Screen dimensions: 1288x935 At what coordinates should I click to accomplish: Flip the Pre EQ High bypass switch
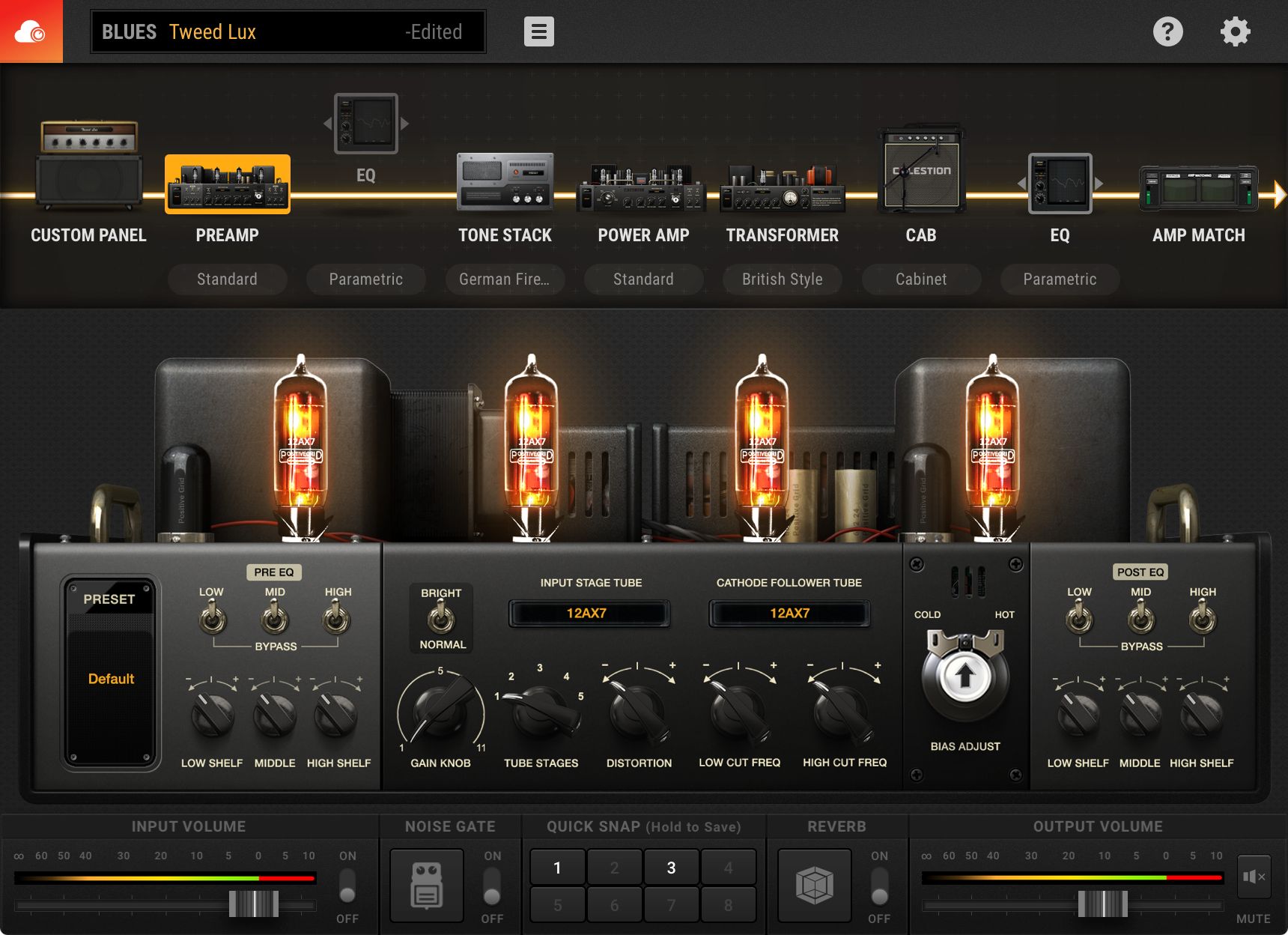click(337, 619)
